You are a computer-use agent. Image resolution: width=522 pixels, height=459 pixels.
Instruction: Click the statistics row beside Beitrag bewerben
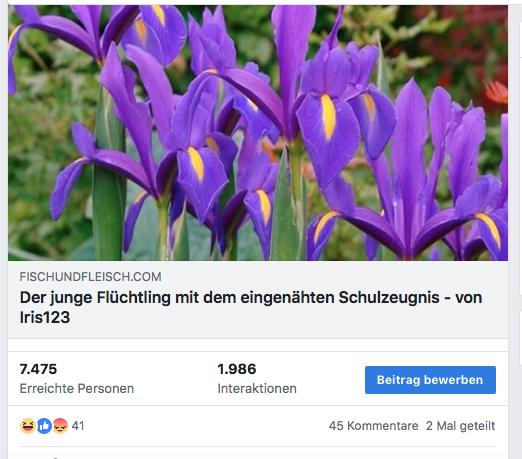[x=258, y=379]
